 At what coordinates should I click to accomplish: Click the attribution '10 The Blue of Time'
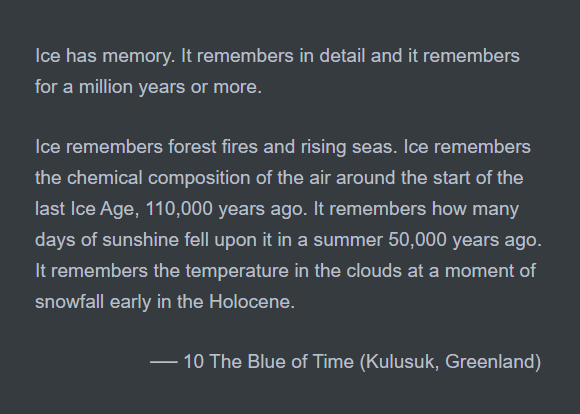coord(269,361)
